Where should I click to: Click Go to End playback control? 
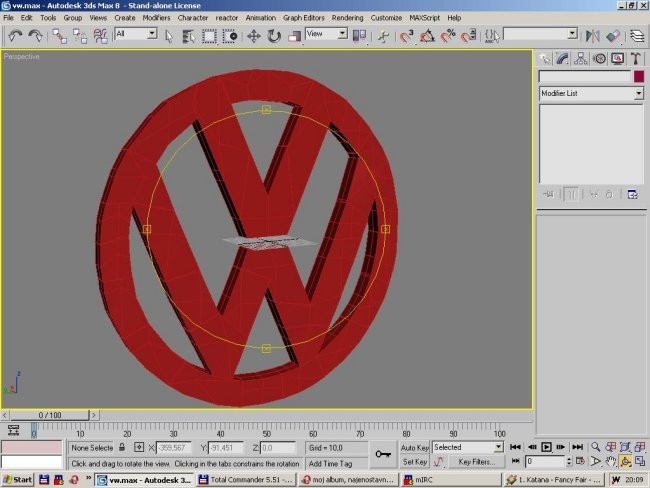pyautogui.click(x=577, y=447)
